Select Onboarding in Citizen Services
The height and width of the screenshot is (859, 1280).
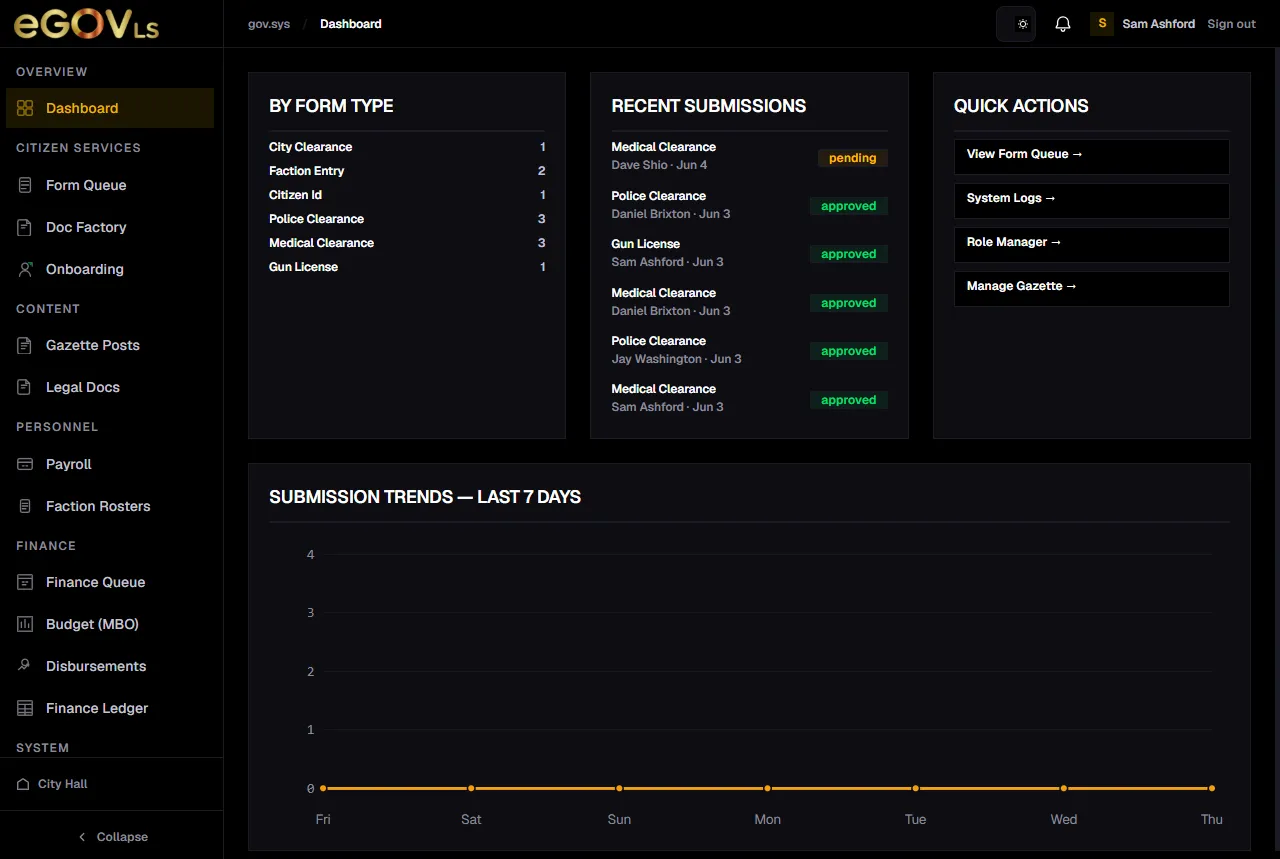click(x=110, y=269)
